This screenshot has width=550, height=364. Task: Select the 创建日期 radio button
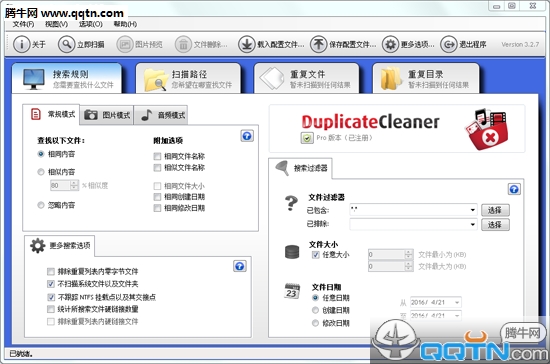pyautogui.click(x=315, y=310)
